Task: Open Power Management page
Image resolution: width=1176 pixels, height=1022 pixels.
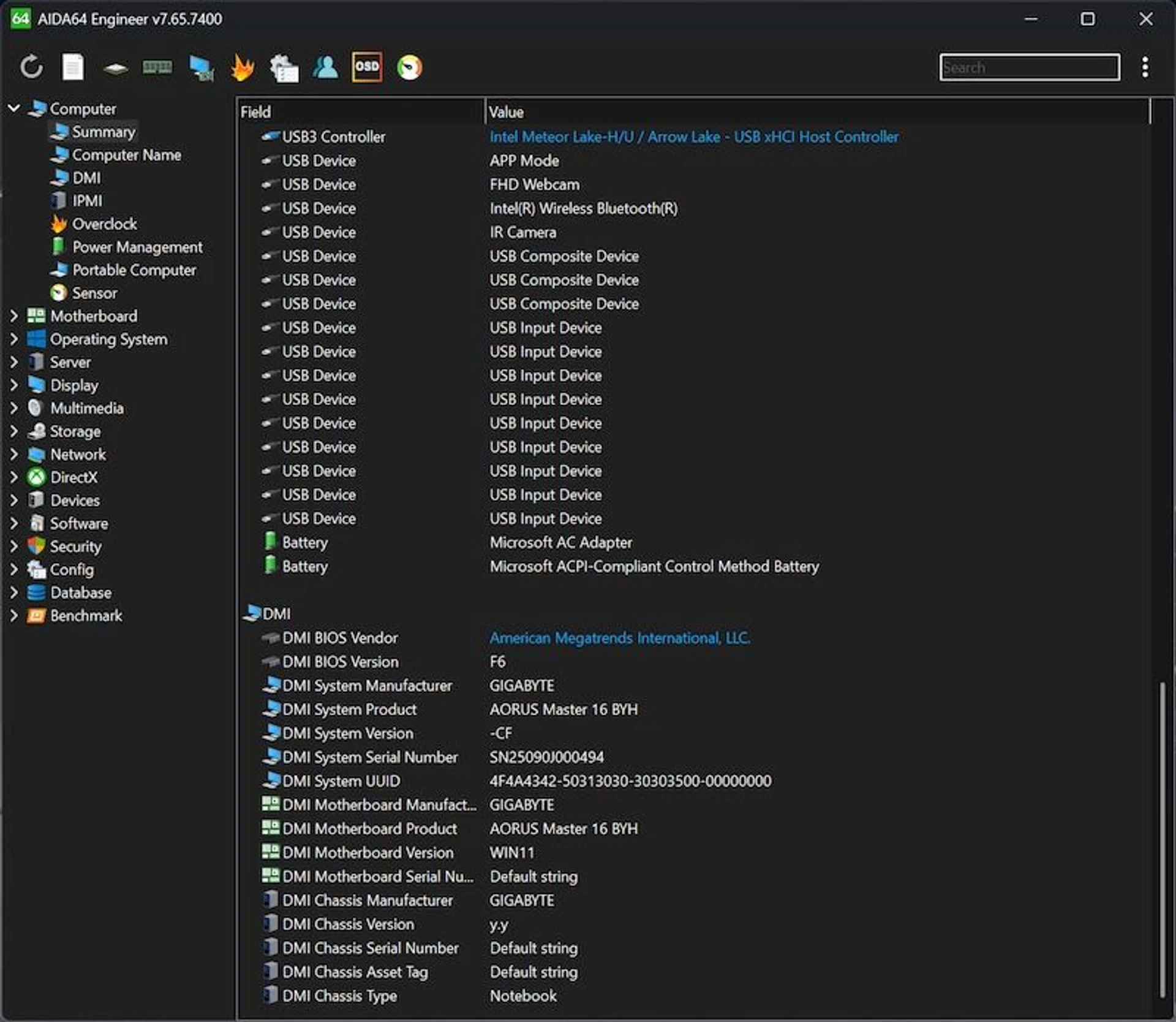Action: [x=127, y=247]
